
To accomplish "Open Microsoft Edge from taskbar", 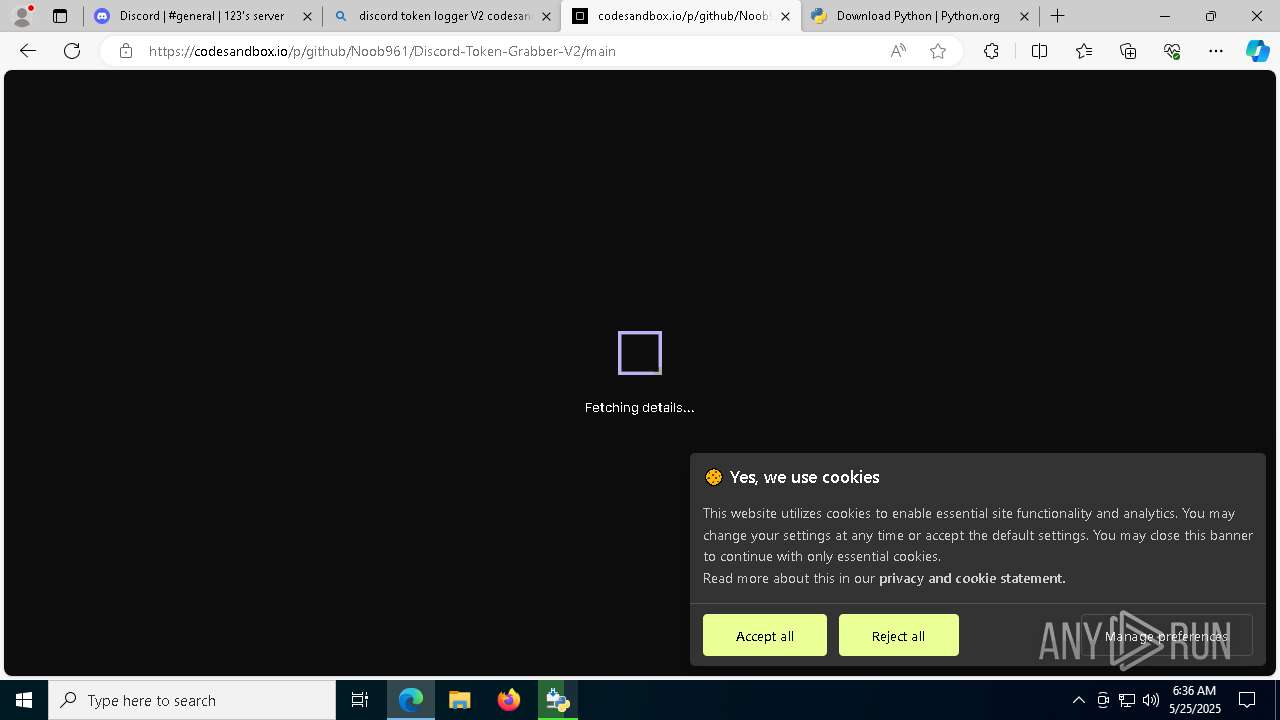I will click(x=411, y=700).
